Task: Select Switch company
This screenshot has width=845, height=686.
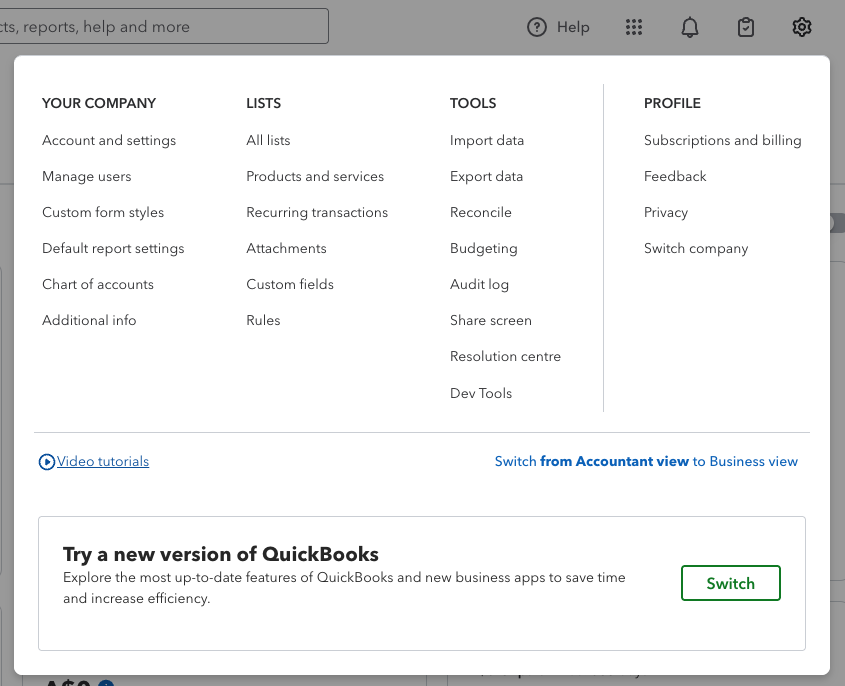Action: (x=696, y=248)
